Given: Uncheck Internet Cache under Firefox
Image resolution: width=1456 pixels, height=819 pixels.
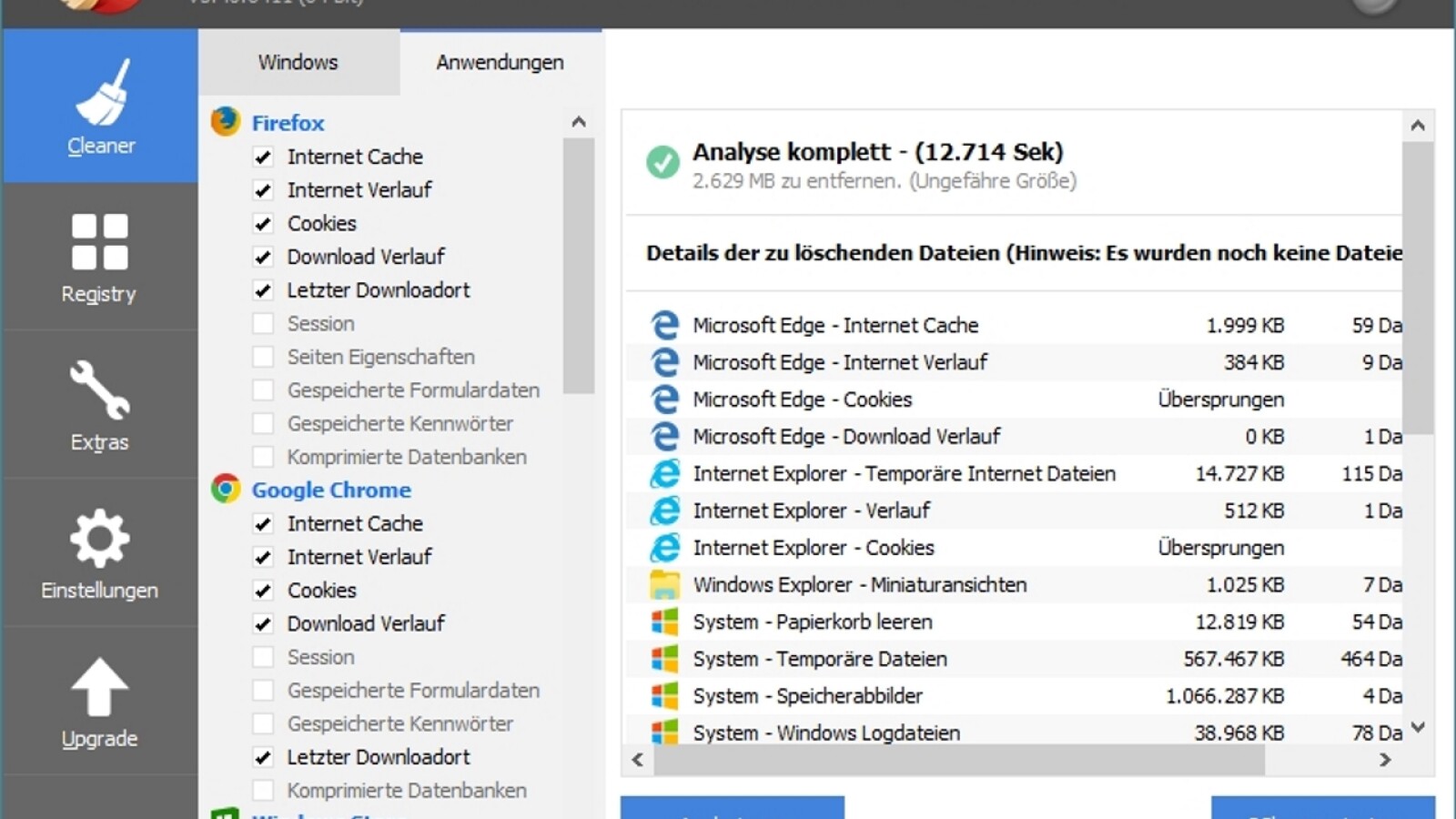Looking at the screenshot, I should [x=263, y=157].
